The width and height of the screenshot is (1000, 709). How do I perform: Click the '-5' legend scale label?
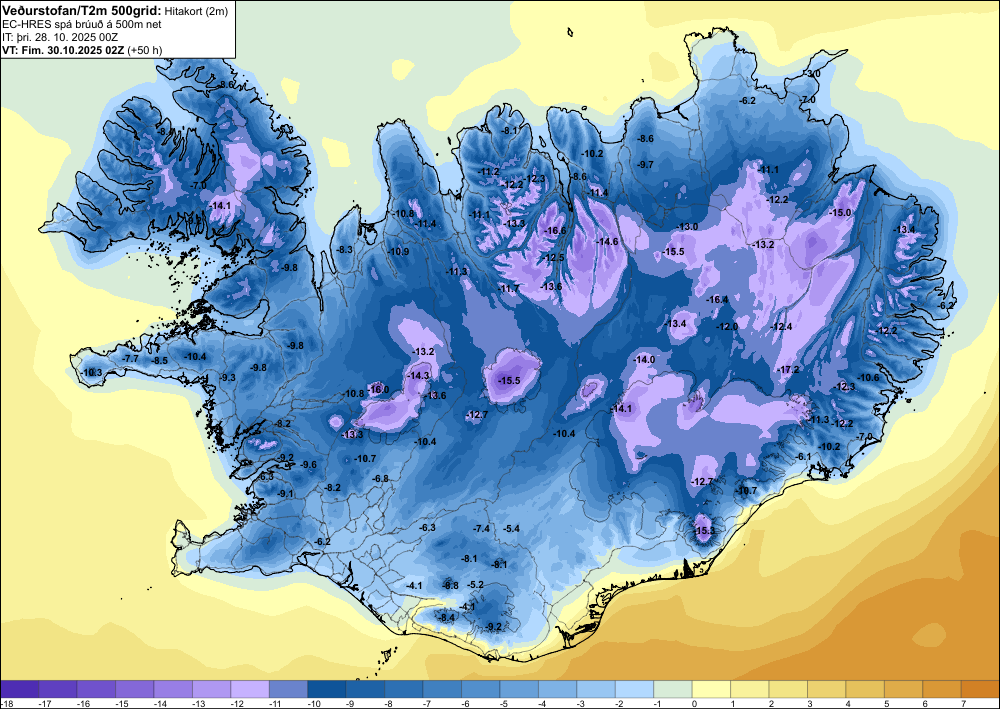coord(504,703)
